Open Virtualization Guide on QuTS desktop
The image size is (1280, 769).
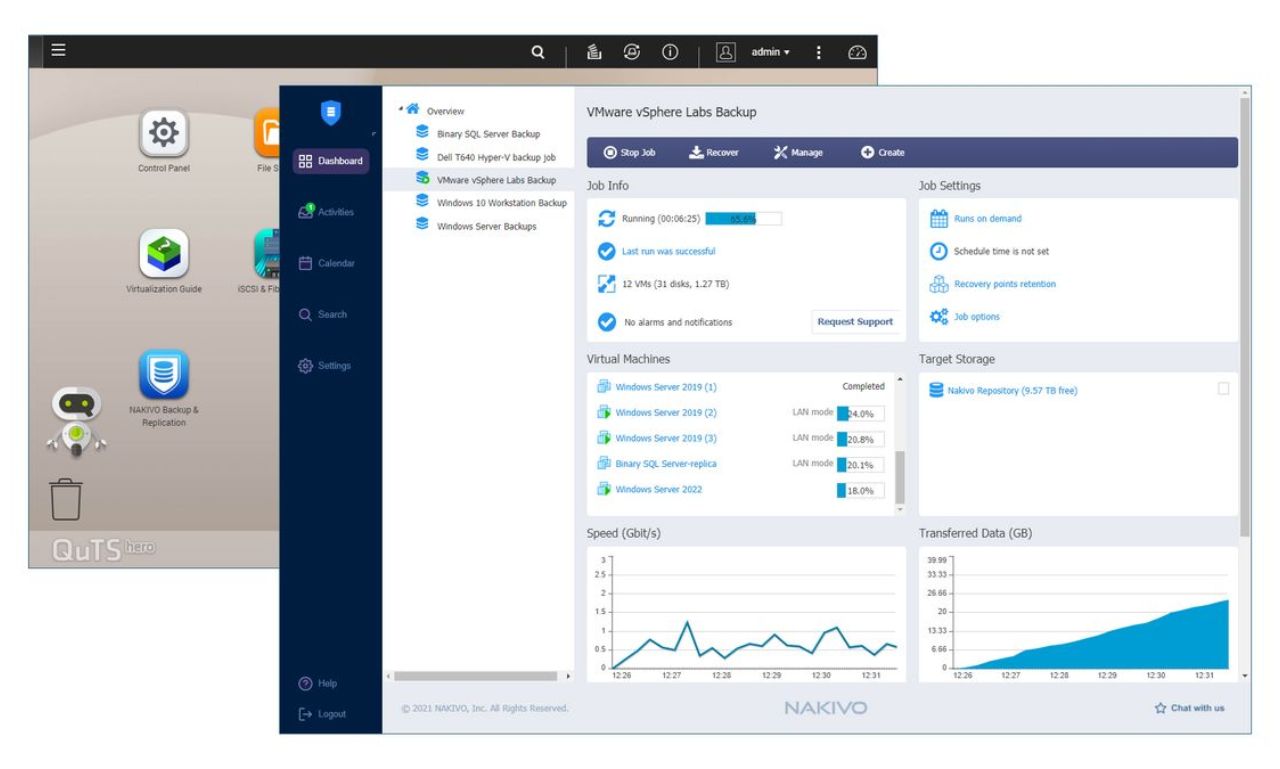[x=164, y=261]
